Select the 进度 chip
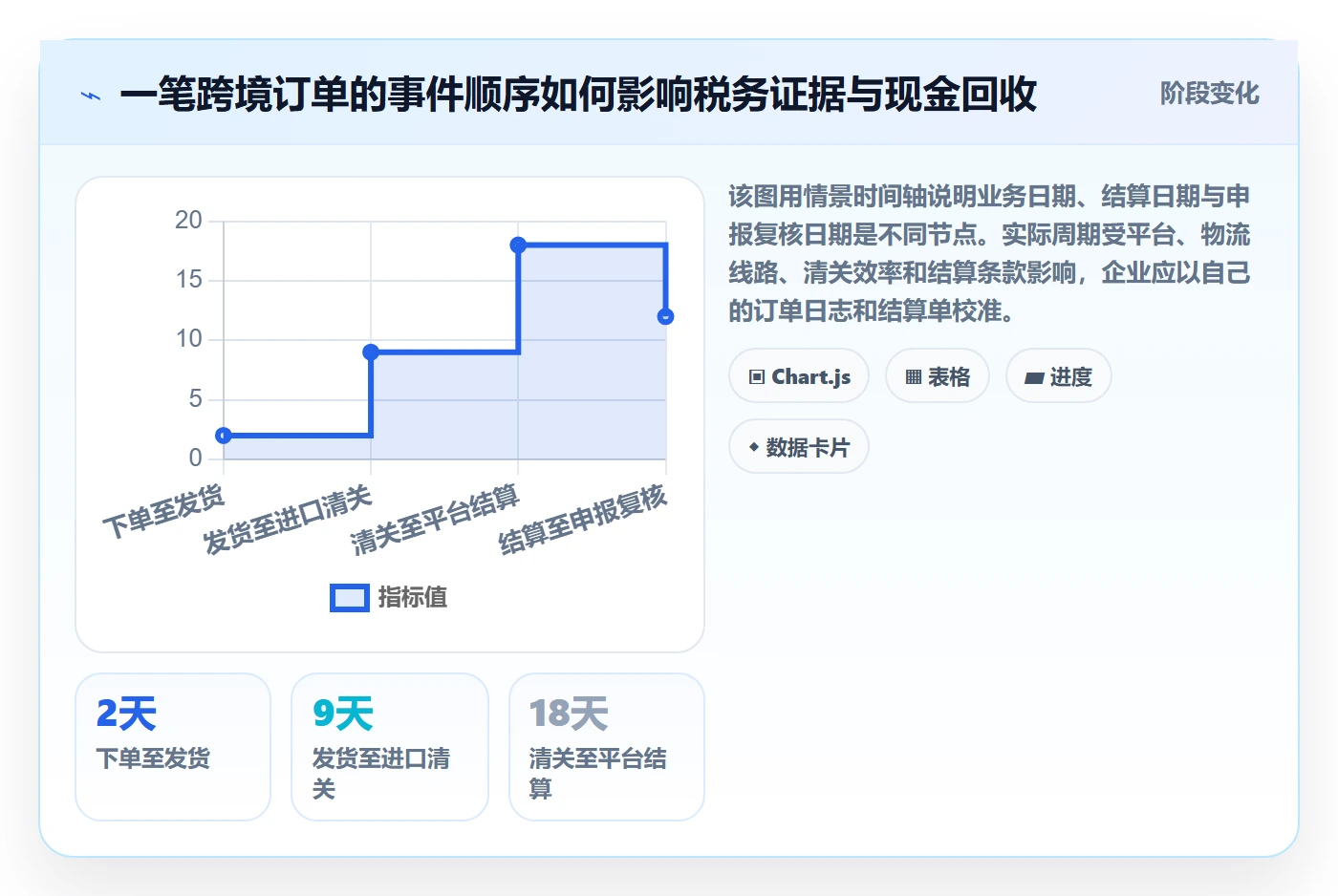 pyautogui.click(x=1058, y=376)
